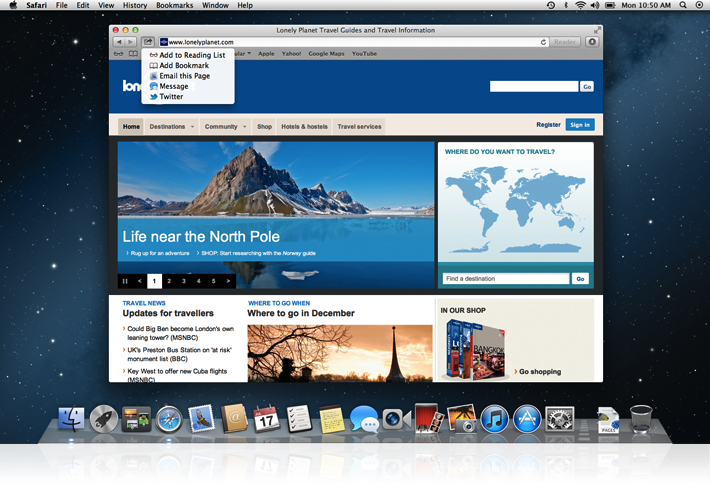
Task: Click the Register link
Action: [x=548, y=125]
